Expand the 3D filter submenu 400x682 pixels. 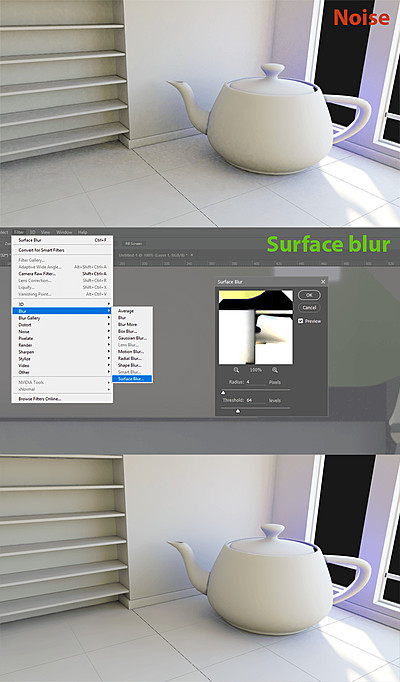pyautogui.click(x=62, y=304)
